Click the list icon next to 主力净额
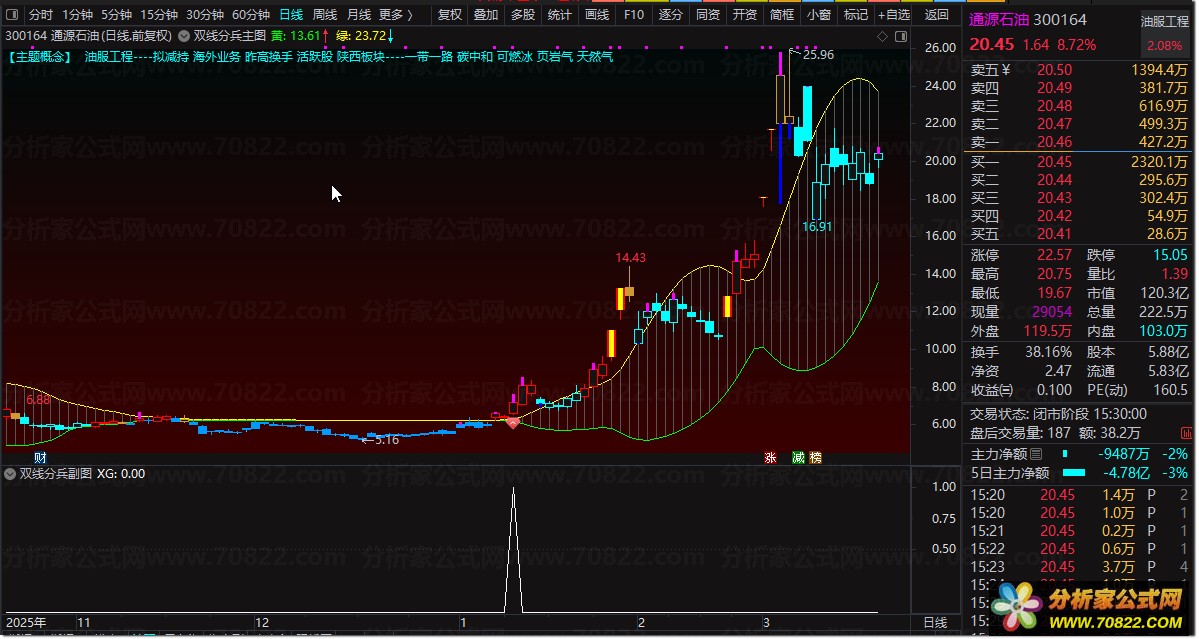Viewport: 1199px width, 639px height. coord(1036,454)
